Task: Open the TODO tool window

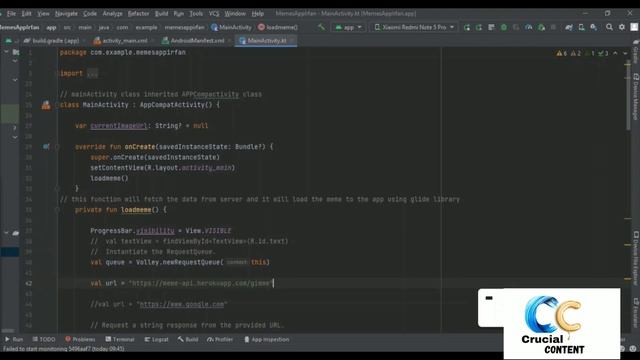Action: (x=44, y=339)
